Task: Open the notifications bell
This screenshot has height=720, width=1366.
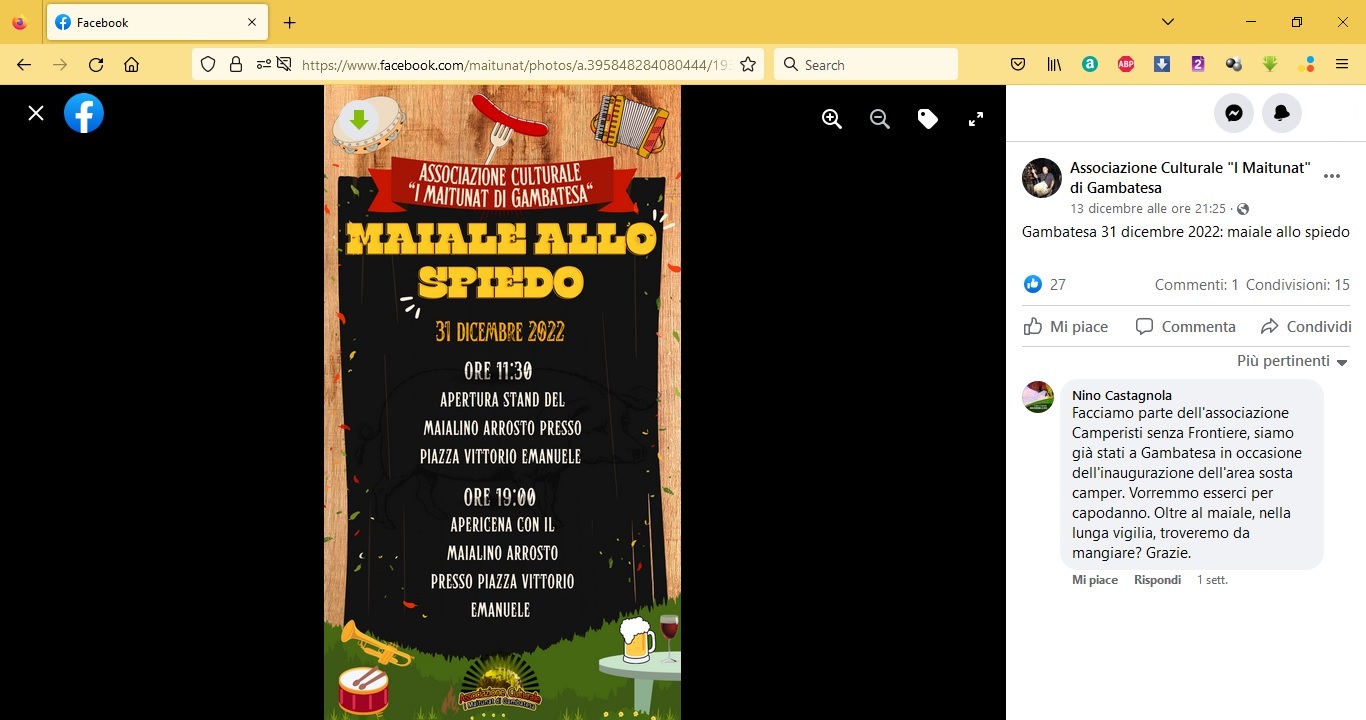Action: pyautogui.click(x=1282, y=113)
